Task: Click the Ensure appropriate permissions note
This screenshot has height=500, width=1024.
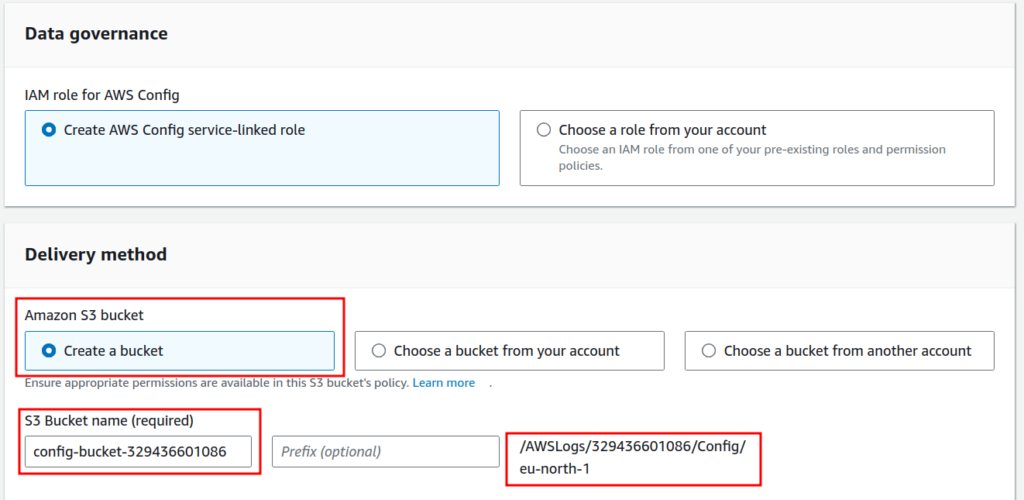Action: 217,383
